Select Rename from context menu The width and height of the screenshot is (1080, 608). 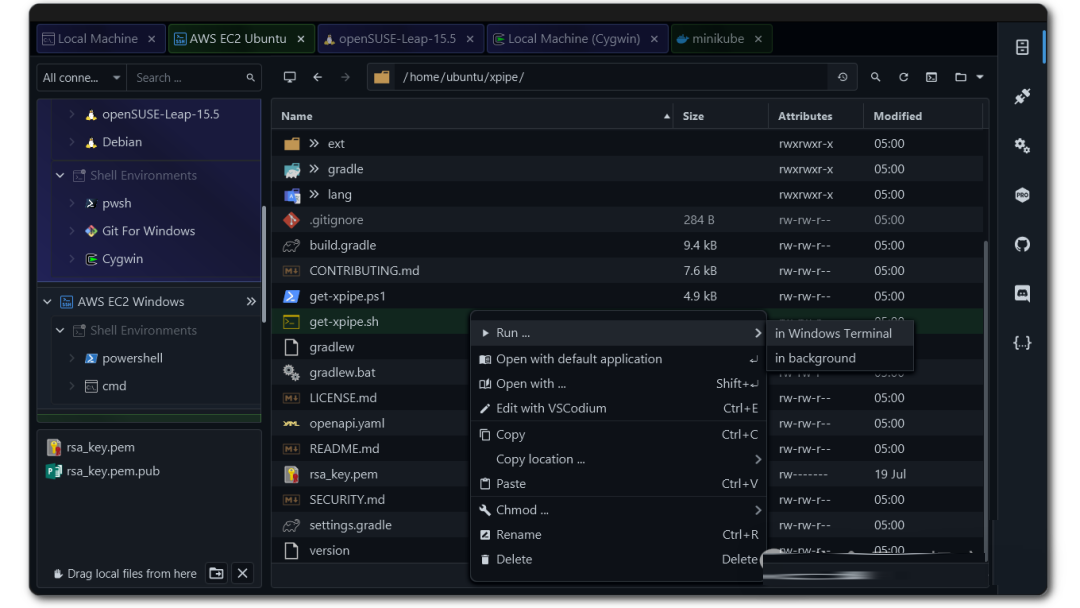(x=518, y=535)
